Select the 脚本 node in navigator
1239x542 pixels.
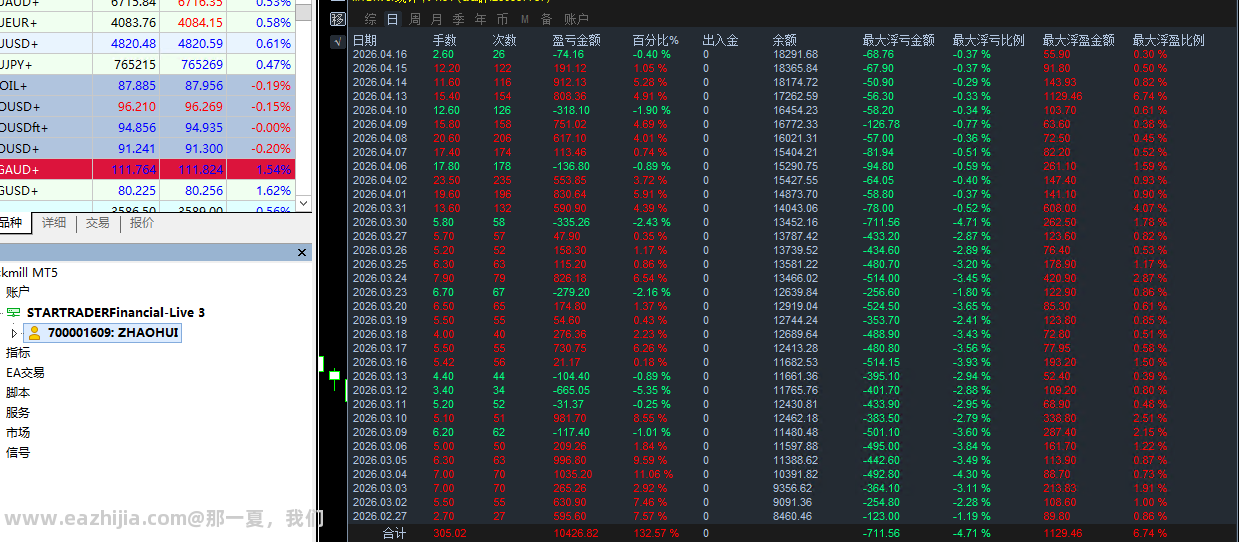click(x=18, y=392)
